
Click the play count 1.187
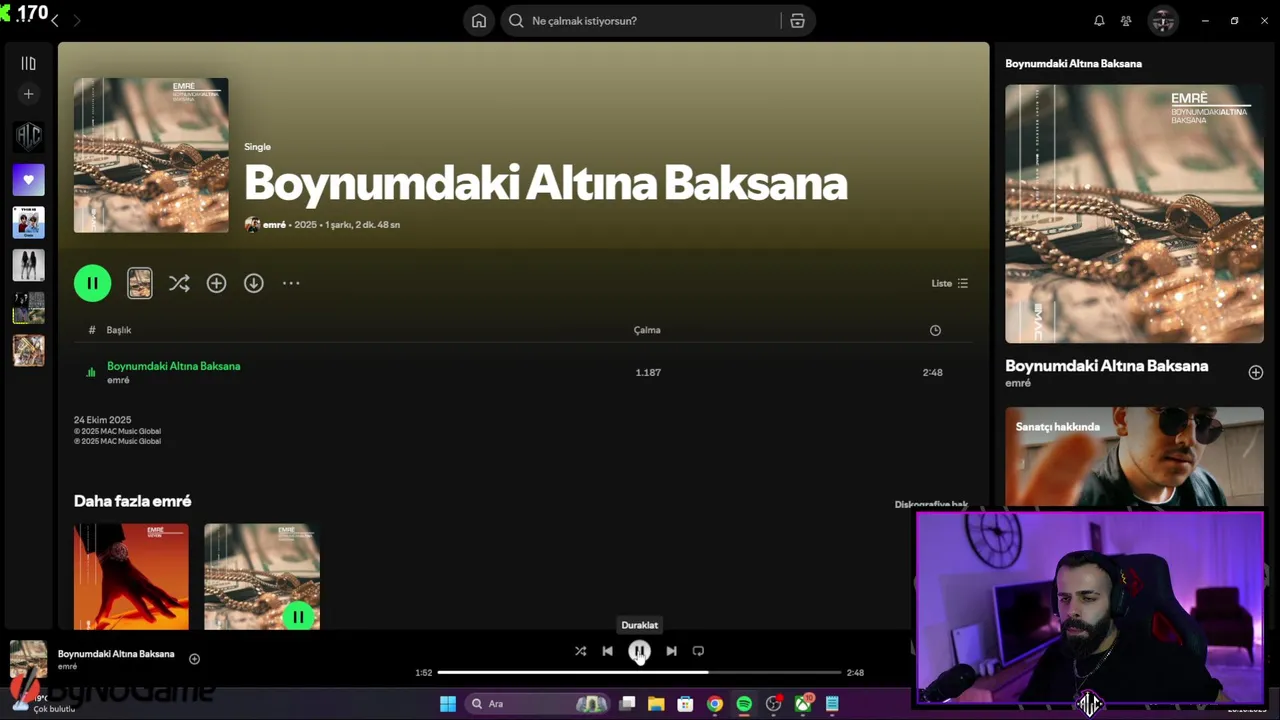pos(648,372)
